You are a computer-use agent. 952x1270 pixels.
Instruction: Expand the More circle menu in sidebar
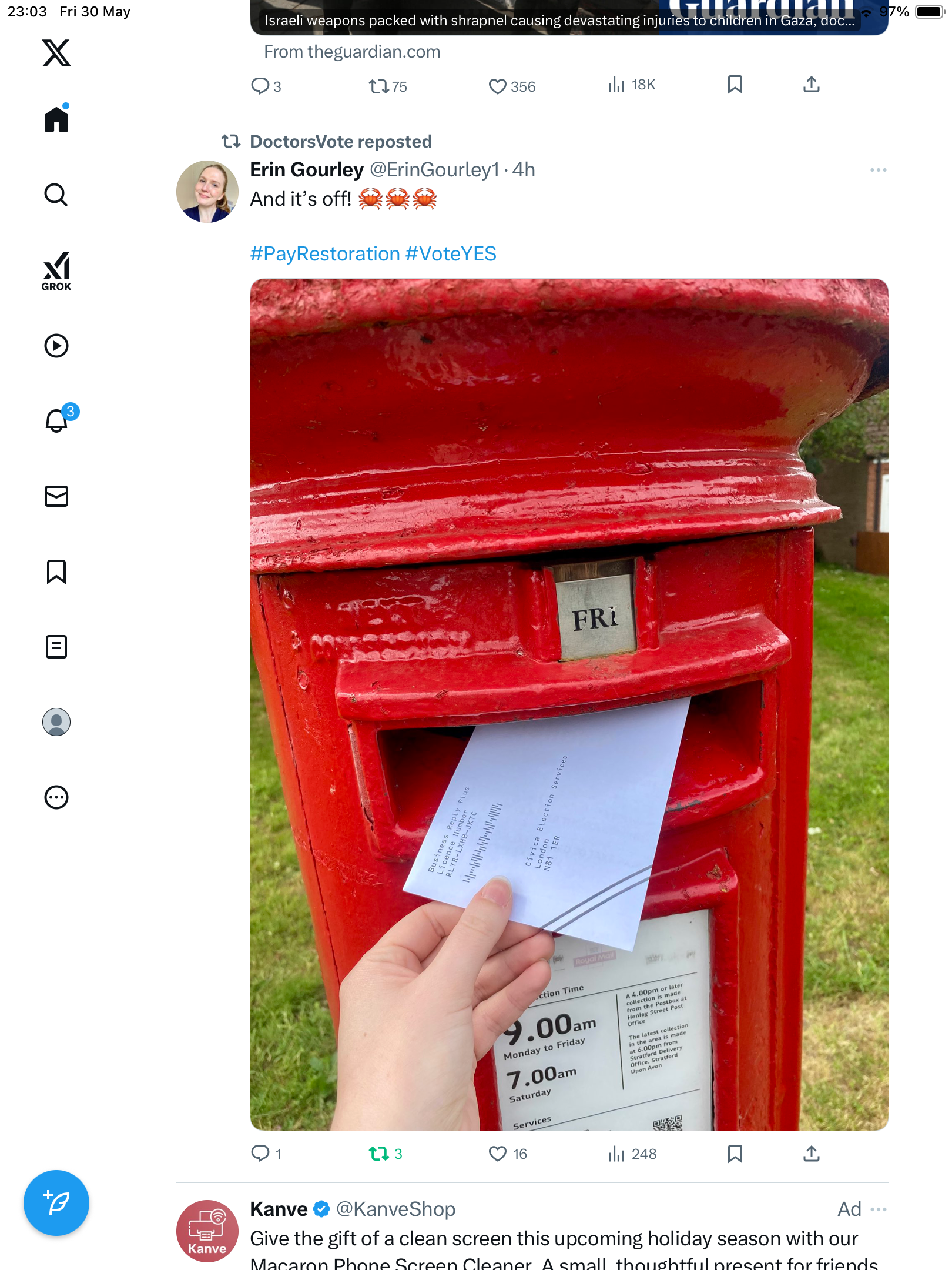pos(56,797)
